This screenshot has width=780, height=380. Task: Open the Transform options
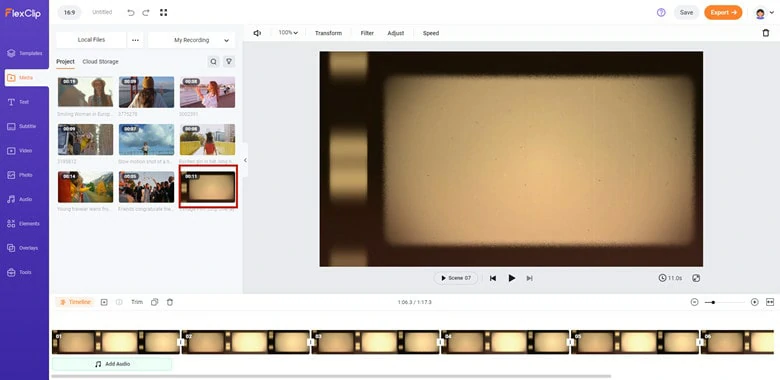pyautogui.click(x=328, y=33)
